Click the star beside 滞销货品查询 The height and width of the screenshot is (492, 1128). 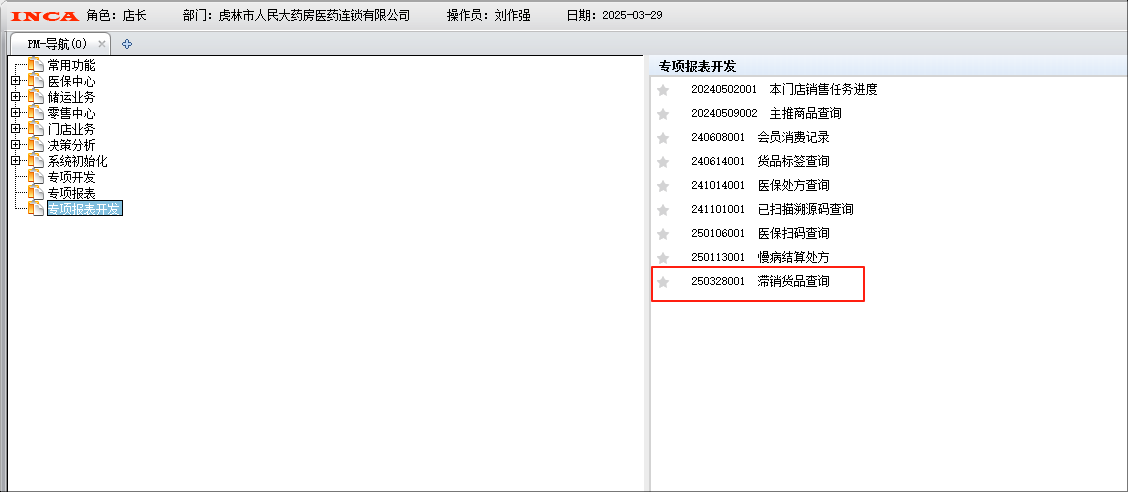tap(663, 282)
